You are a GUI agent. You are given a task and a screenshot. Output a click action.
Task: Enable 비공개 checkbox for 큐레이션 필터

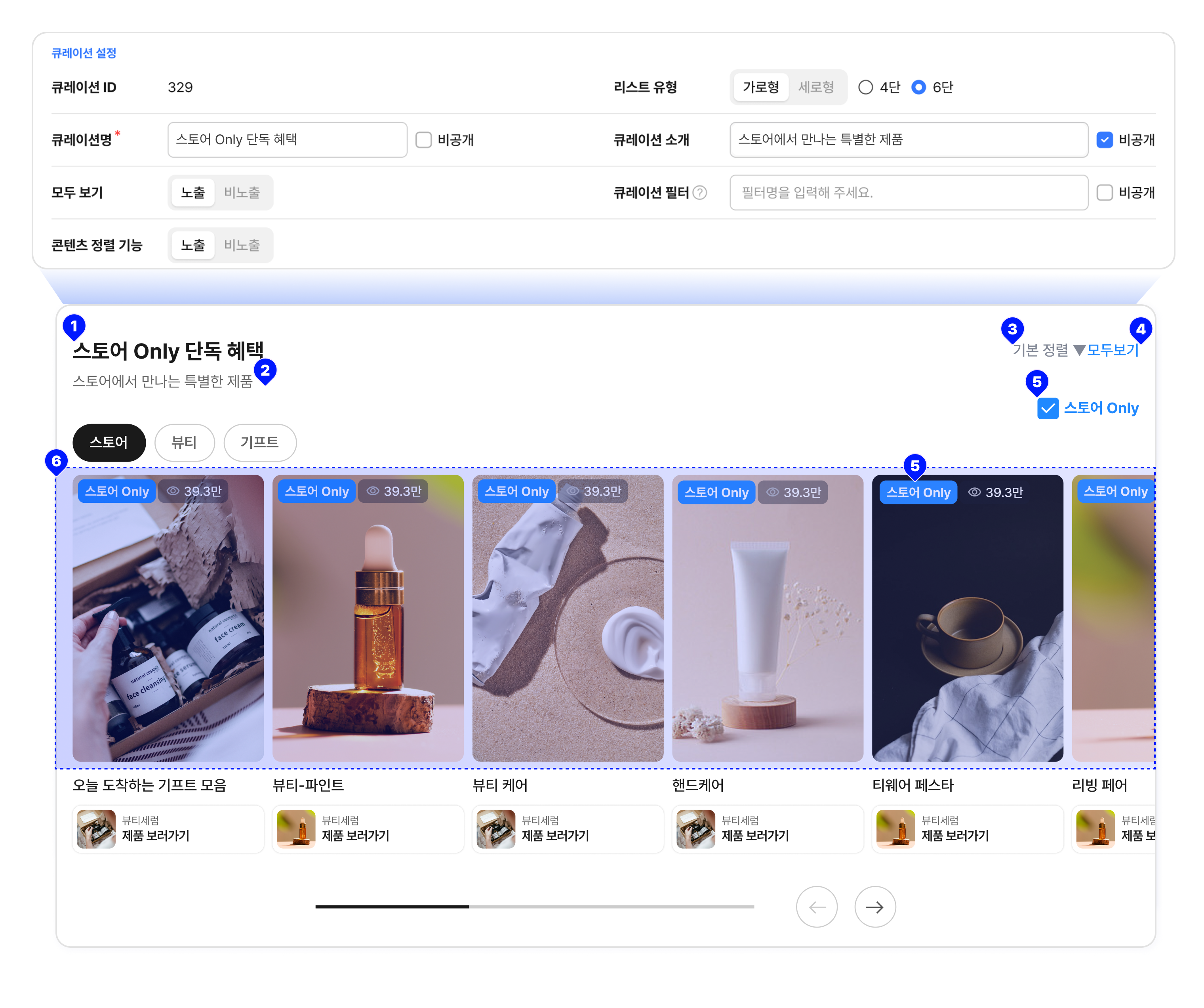(1104, 193)
